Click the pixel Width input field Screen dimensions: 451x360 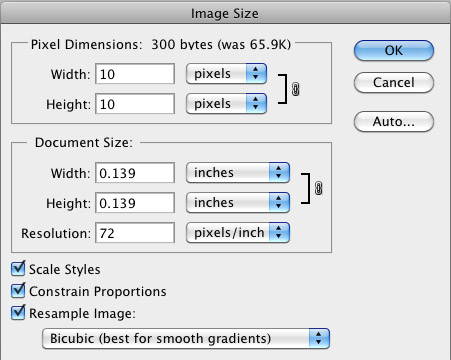pos(135,74)
